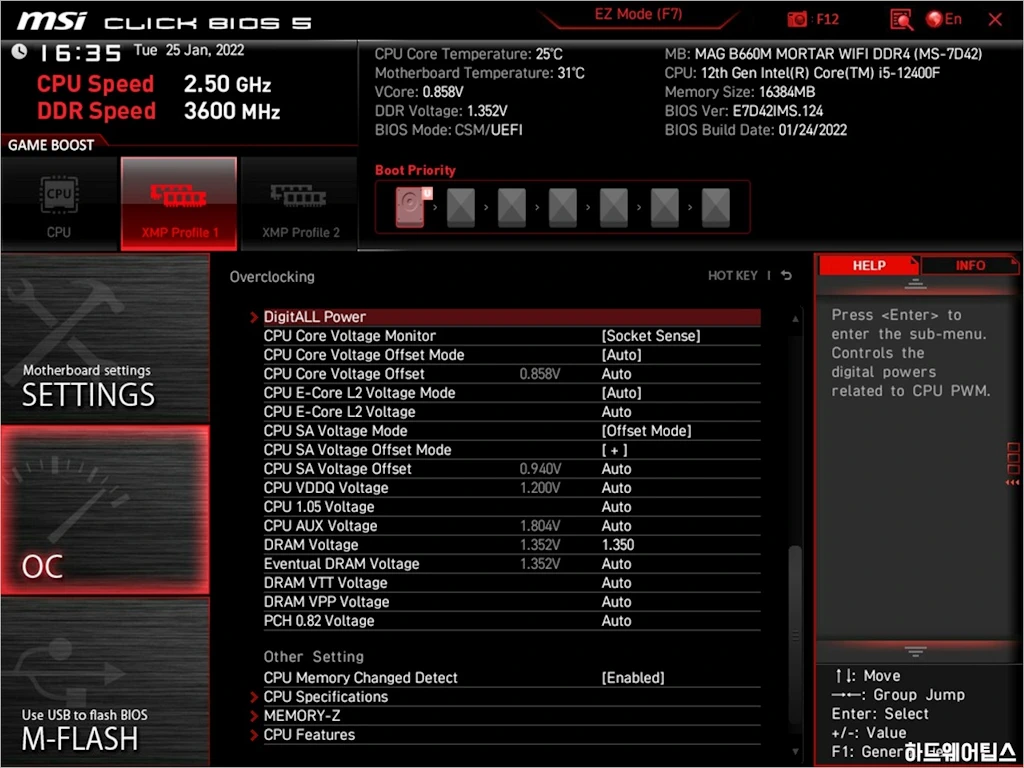Edit the CPU E-Core L2 Voltage value
The image size is (1024, 768).
[616, 411]
